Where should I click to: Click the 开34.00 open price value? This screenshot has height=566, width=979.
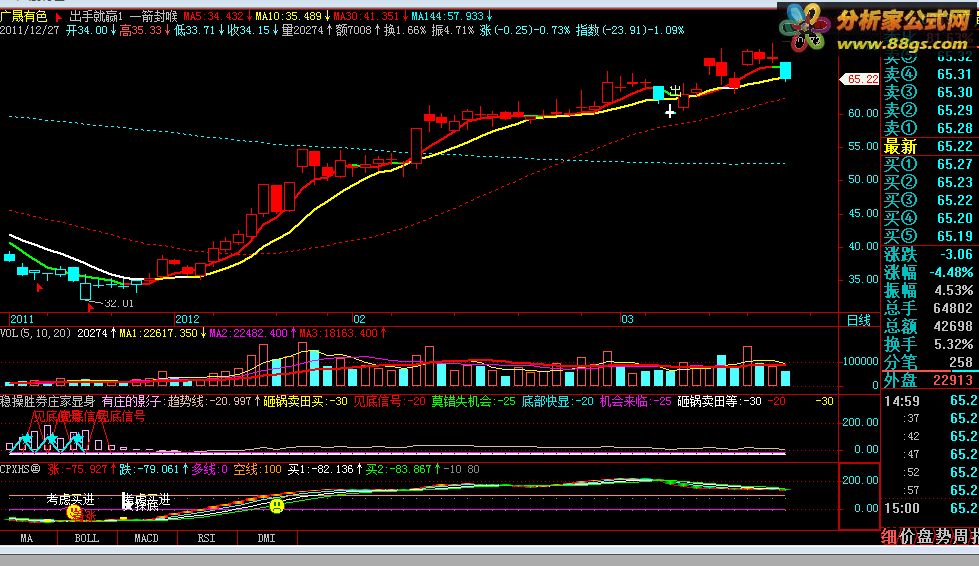point(91,30)
